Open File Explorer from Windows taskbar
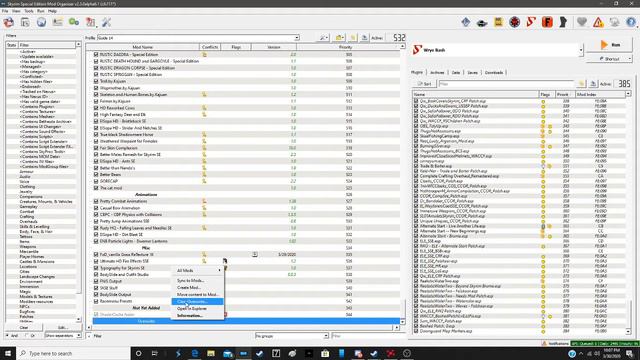Screen dimensions: 640x360 211,353
